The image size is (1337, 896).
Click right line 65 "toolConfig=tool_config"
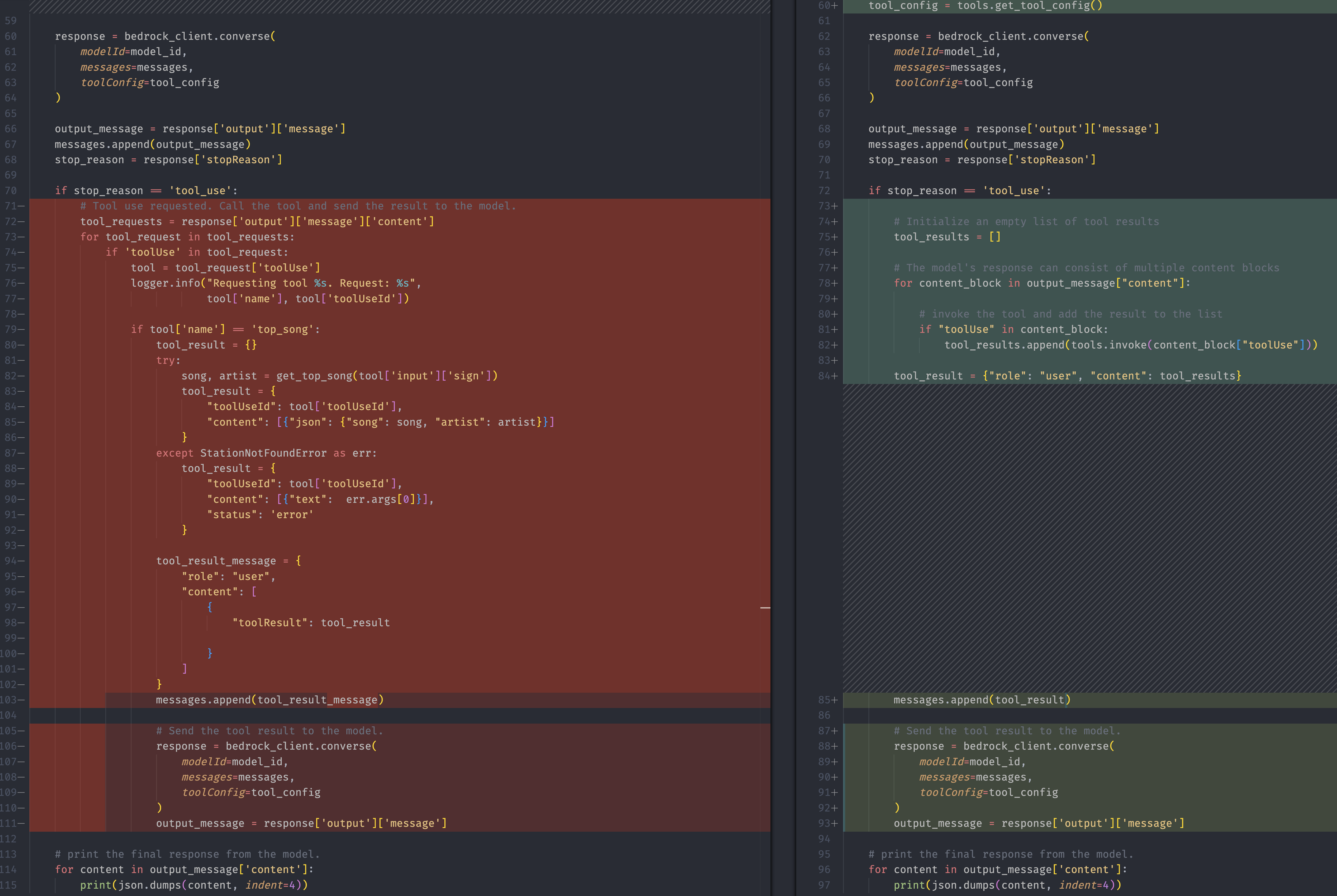[963, 83]
